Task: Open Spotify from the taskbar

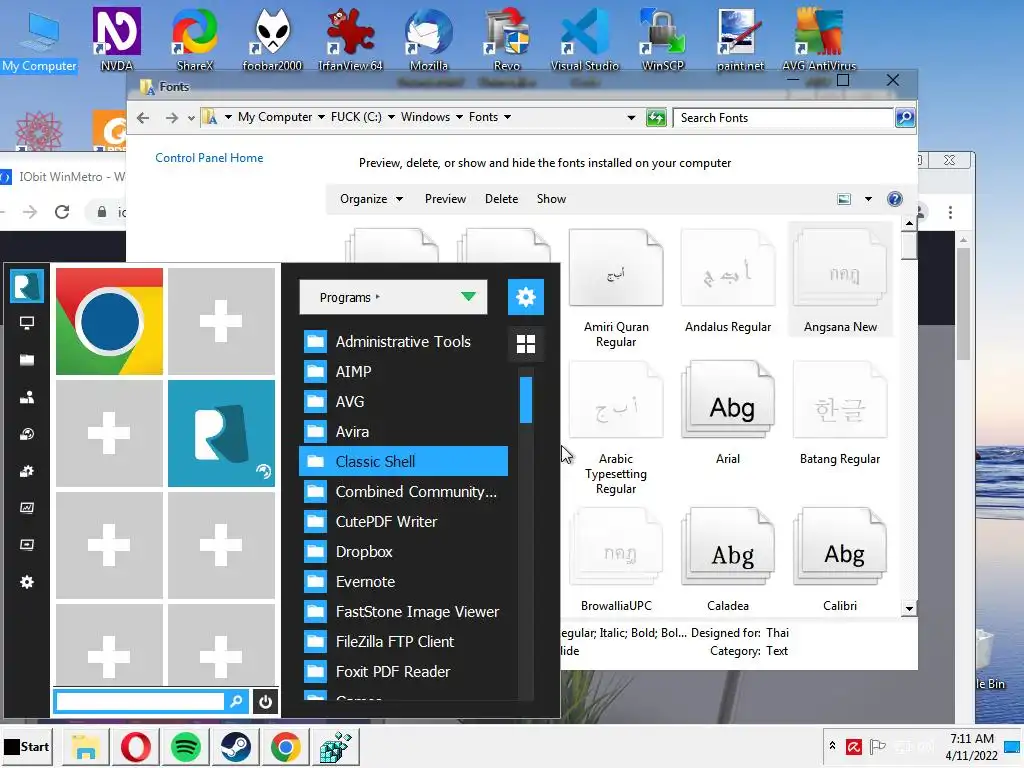Action: 185,747
